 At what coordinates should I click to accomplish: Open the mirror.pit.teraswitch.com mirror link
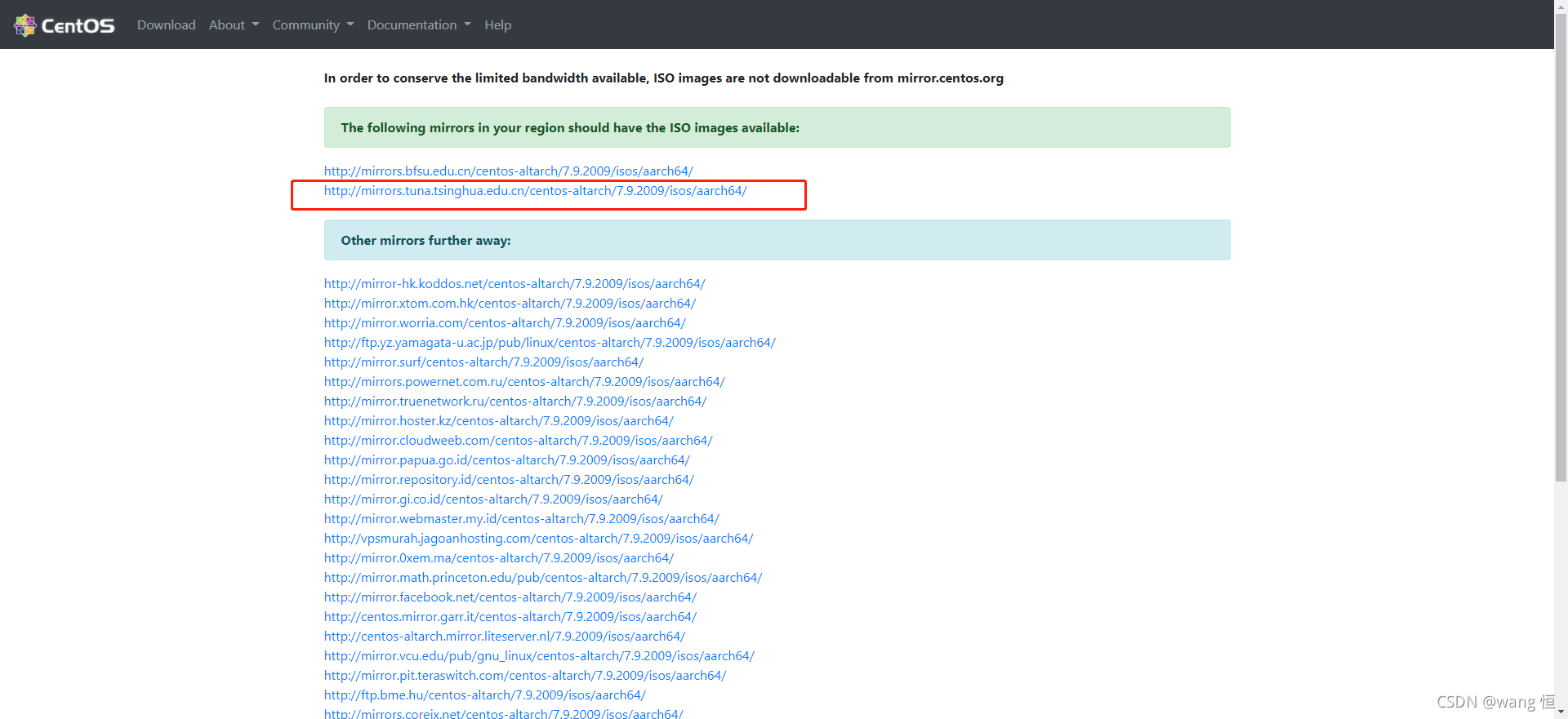coord(525,676)
